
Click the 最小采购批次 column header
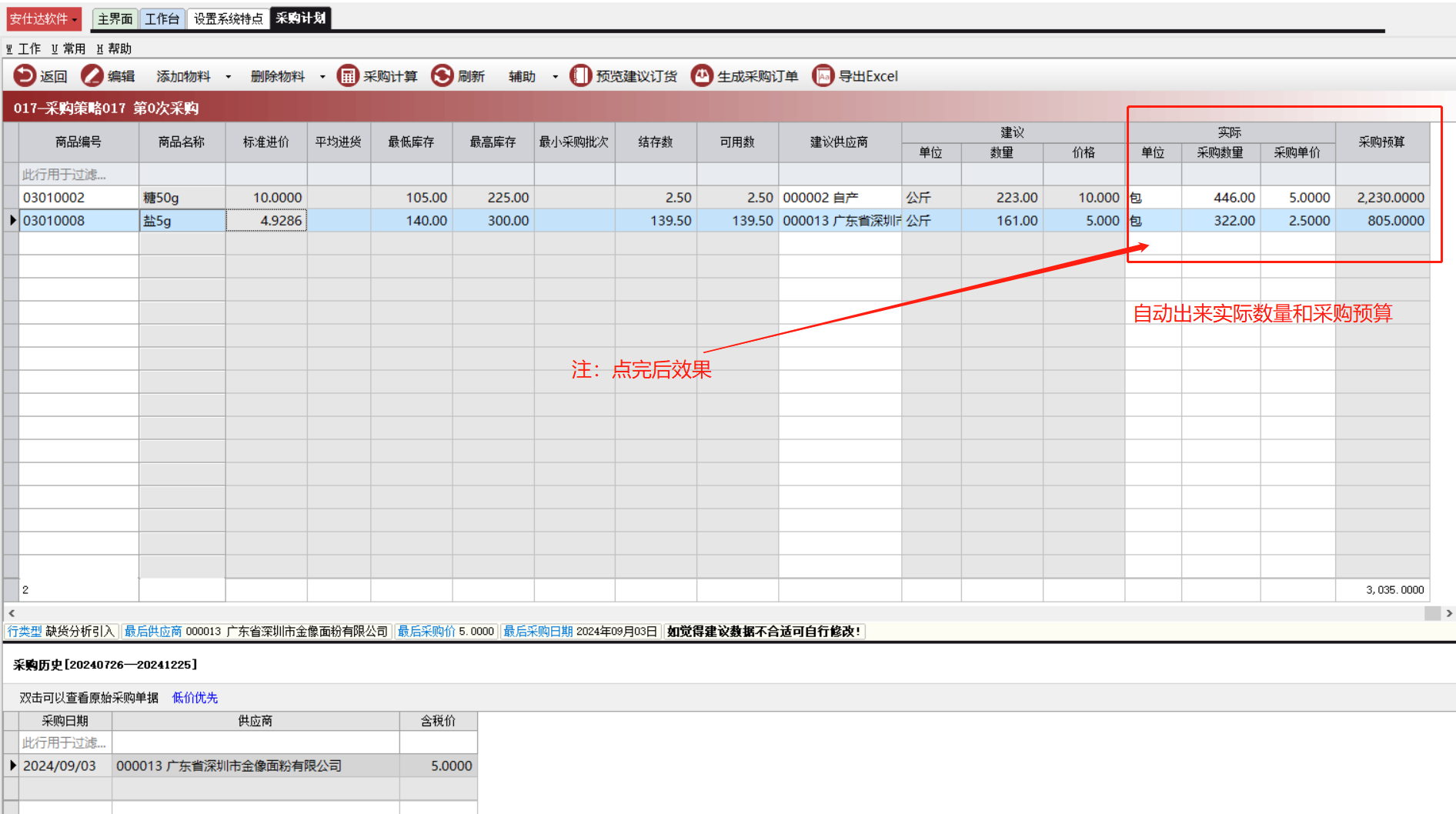[x=575, y=142]
